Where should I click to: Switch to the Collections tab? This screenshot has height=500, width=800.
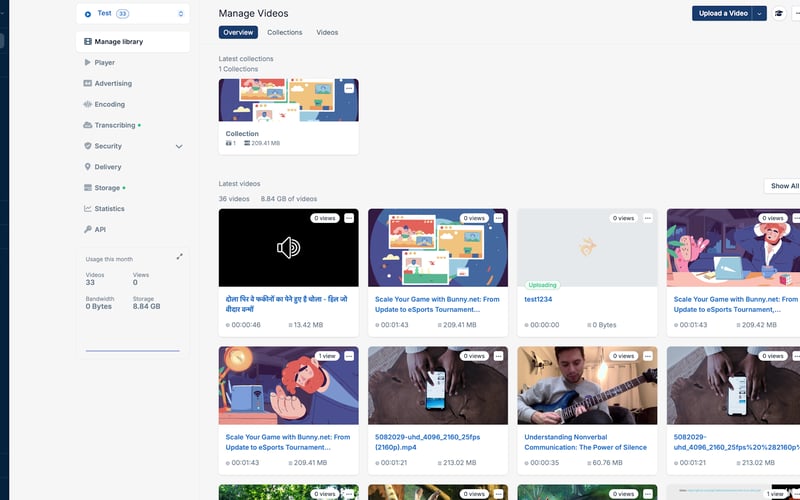(285, 32)
